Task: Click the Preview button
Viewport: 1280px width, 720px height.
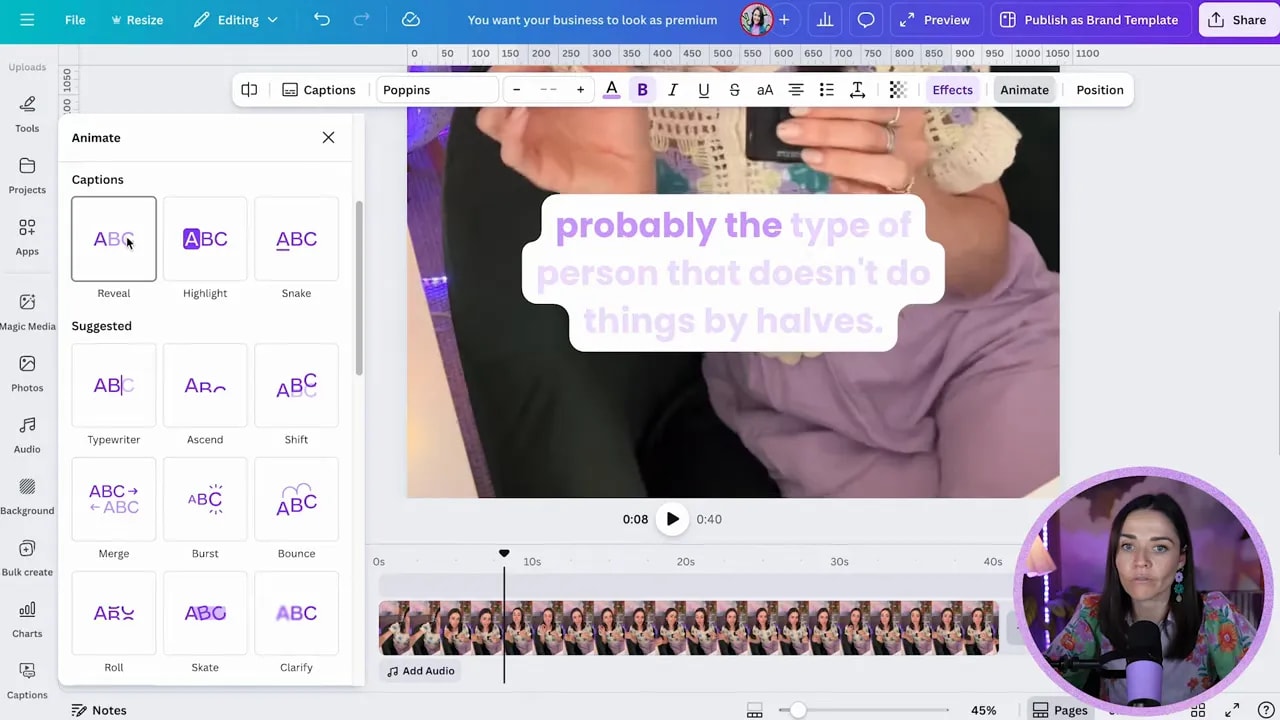Action: click(935, 20)
